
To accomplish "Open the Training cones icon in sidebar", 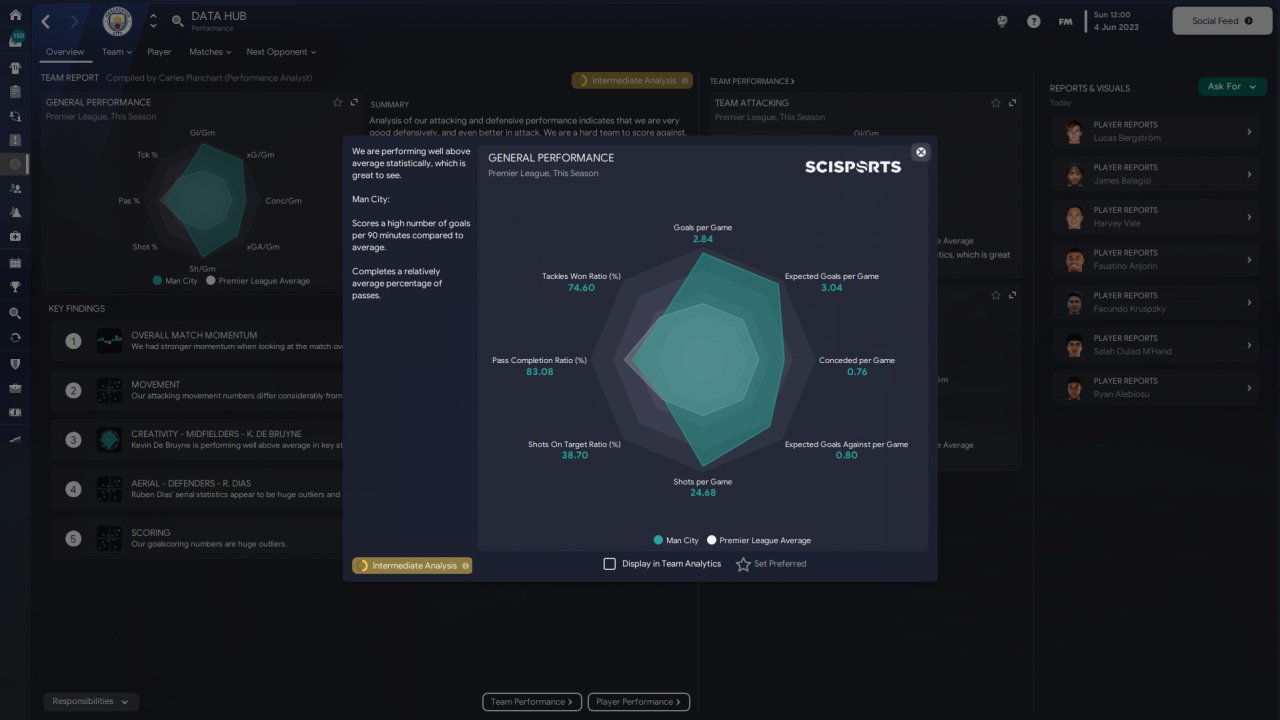I will tap(15, 213).
